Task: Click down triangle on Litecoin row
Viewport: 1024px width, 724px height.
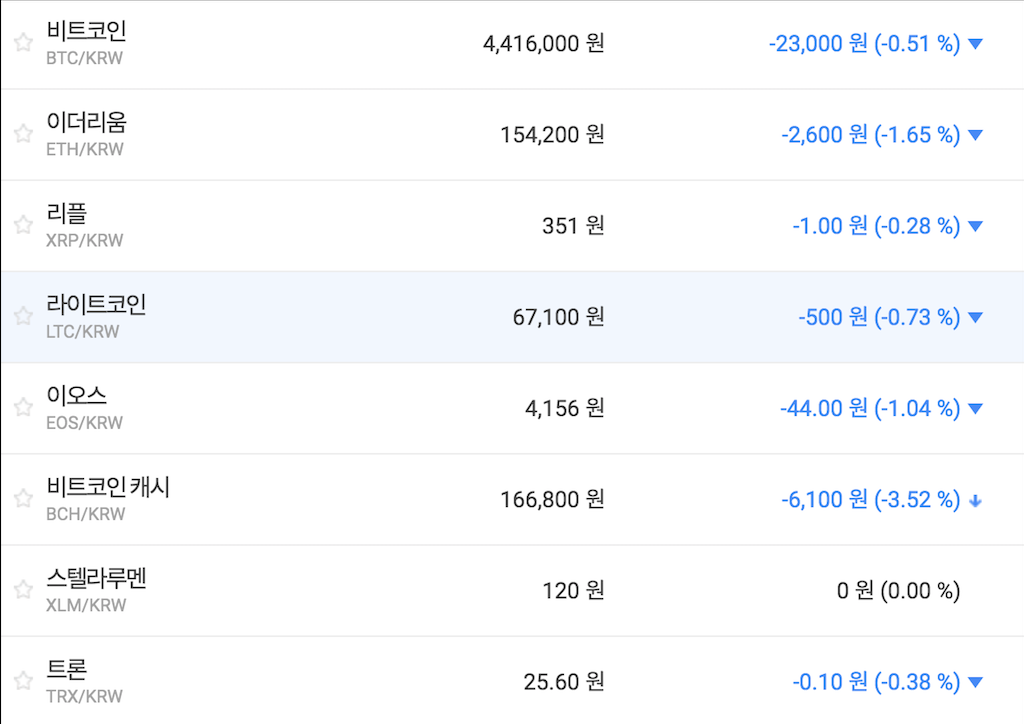Action: click(x=976, y=317)
